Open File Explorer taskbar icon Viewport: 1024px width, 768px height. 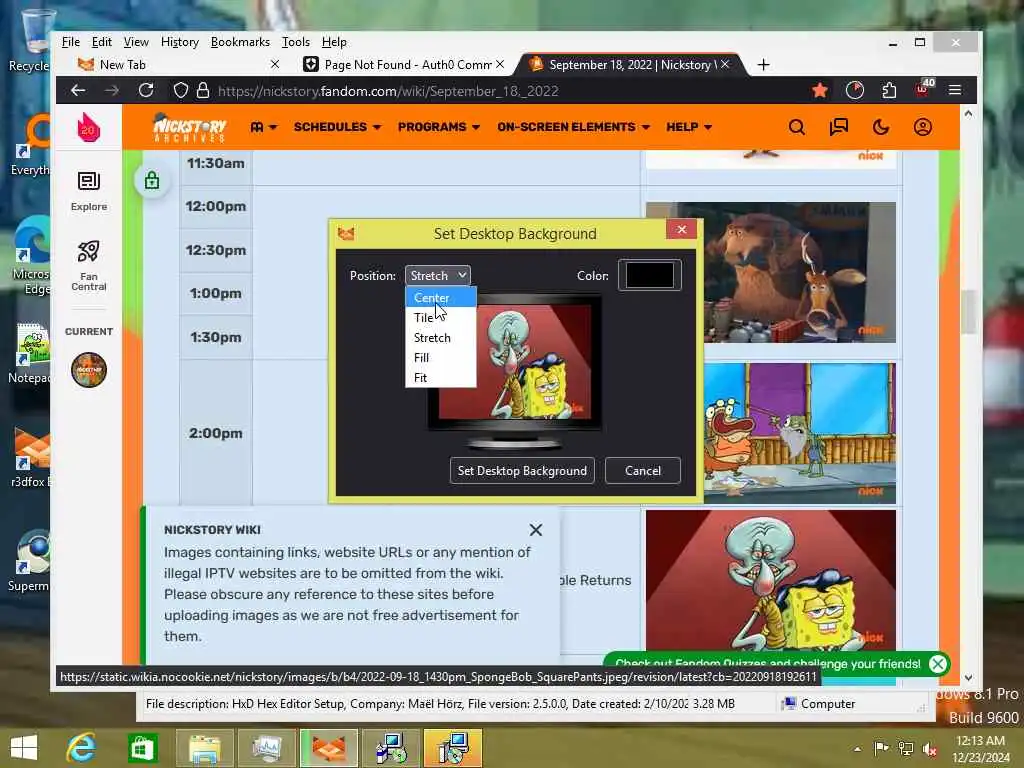click(x=204, y=748)
